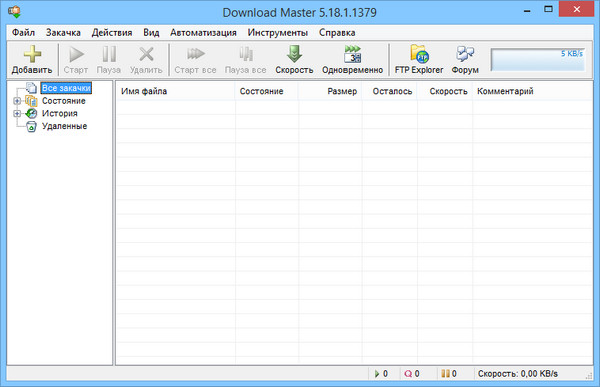
Task: Open the Форум toolbar icon
Action: tap(465, 54)
